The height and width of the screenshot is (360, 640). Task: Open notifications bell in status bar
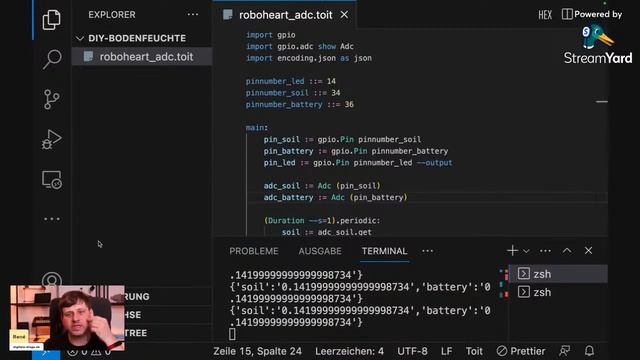589,351
